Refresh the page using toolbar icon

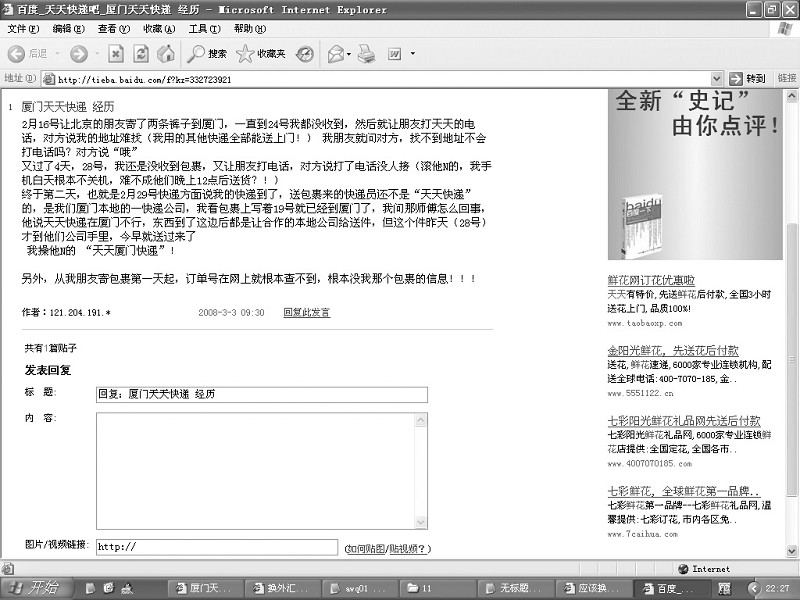click(x=140, y=53)
